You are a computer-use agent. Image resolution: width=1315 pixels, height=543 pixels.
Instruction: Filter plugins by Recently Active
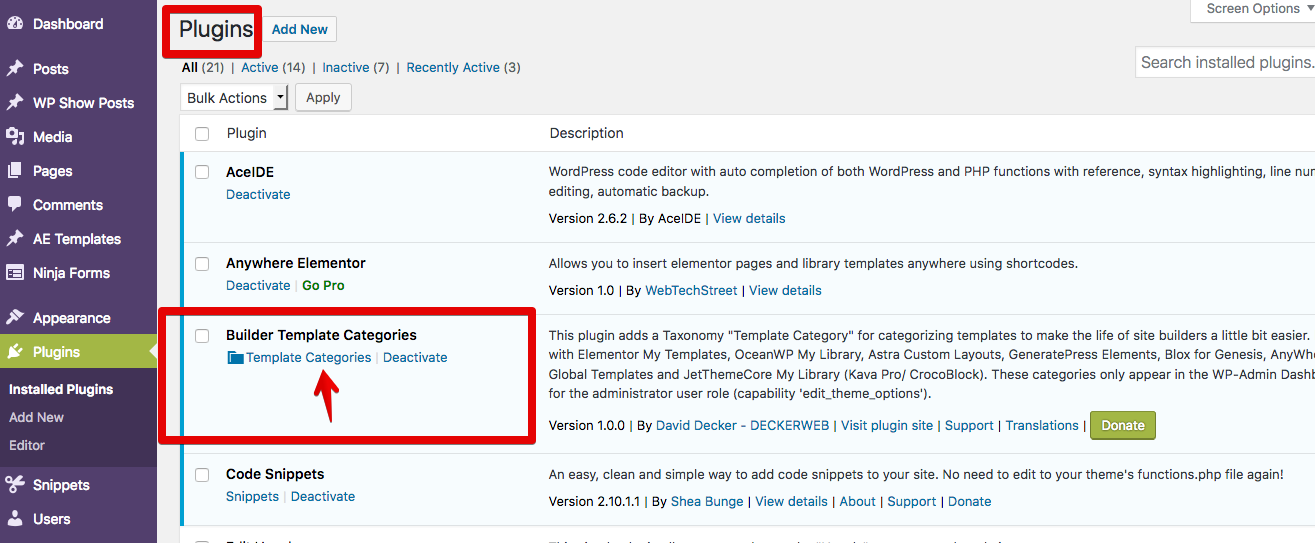453,67
